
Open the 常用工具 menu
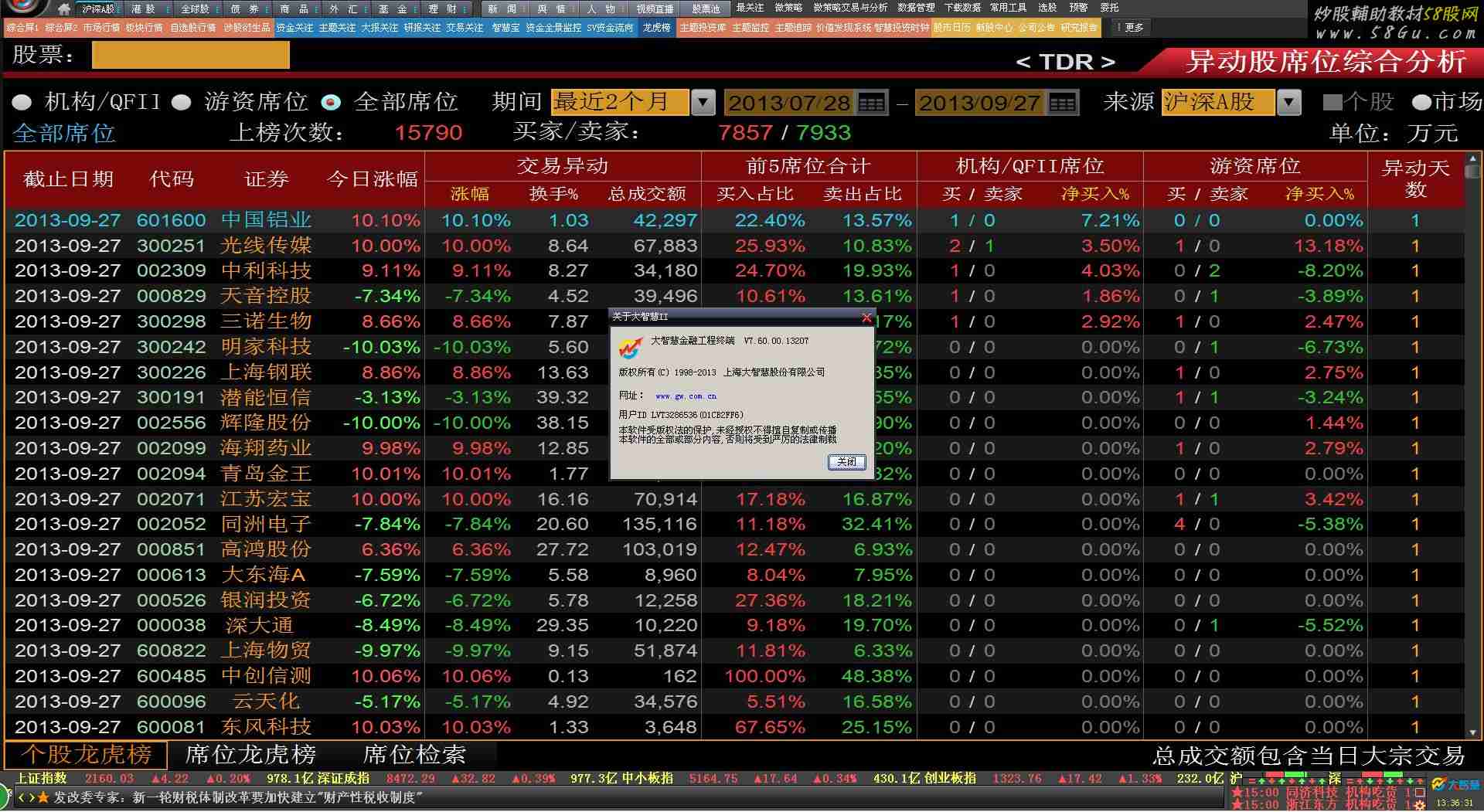pos(1008,8)
